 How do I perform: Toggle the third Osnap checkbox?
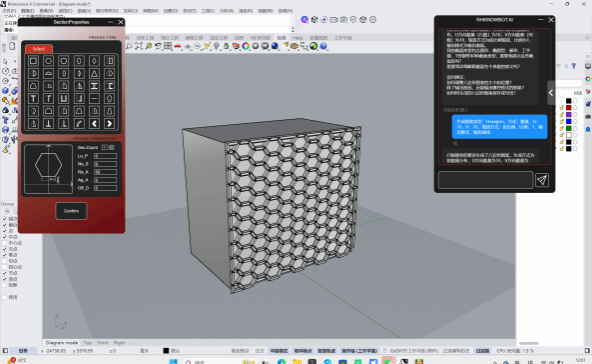(5, 231)
